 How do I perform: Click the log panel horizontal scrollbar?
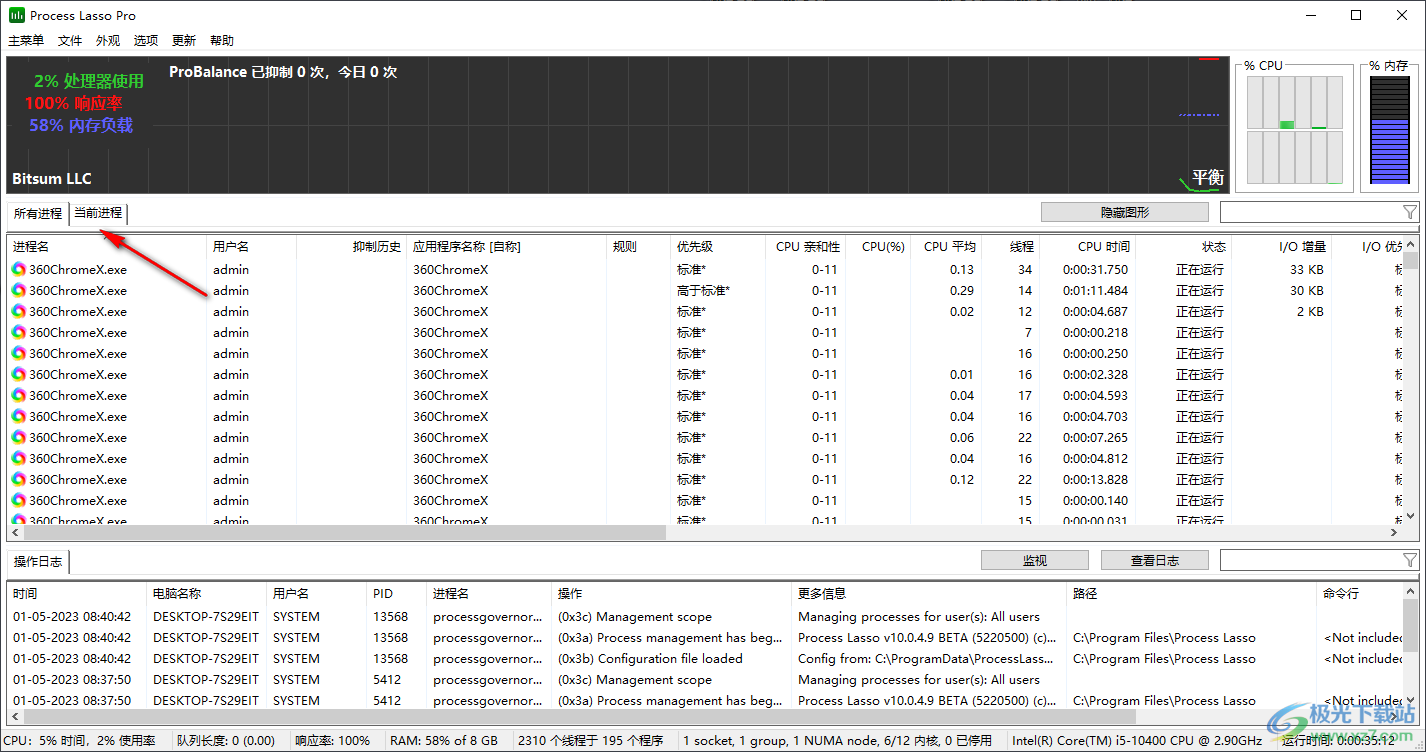tap(705, 716)
